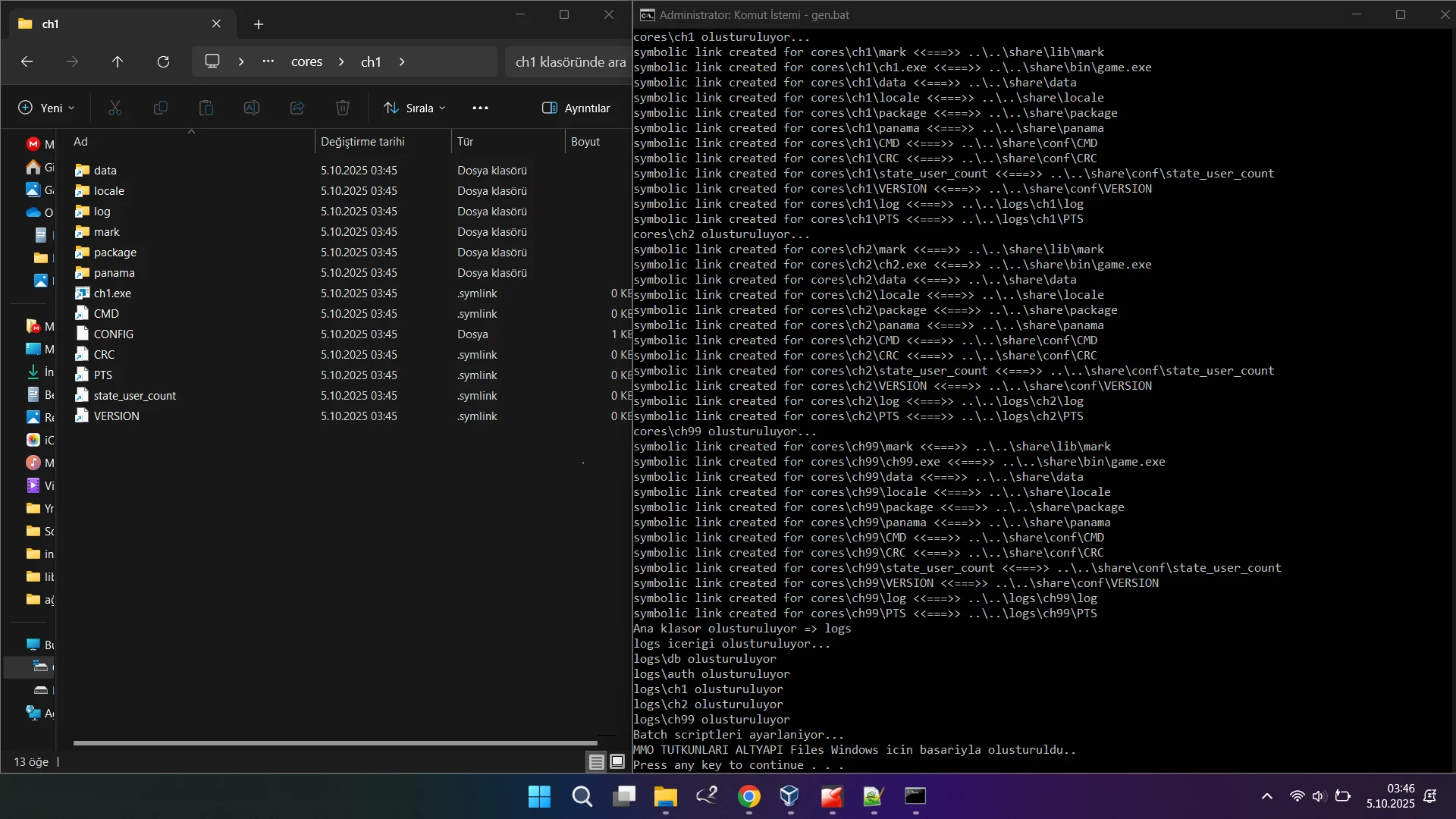Switch to details view with bottom-right toggle

point(597,761)
